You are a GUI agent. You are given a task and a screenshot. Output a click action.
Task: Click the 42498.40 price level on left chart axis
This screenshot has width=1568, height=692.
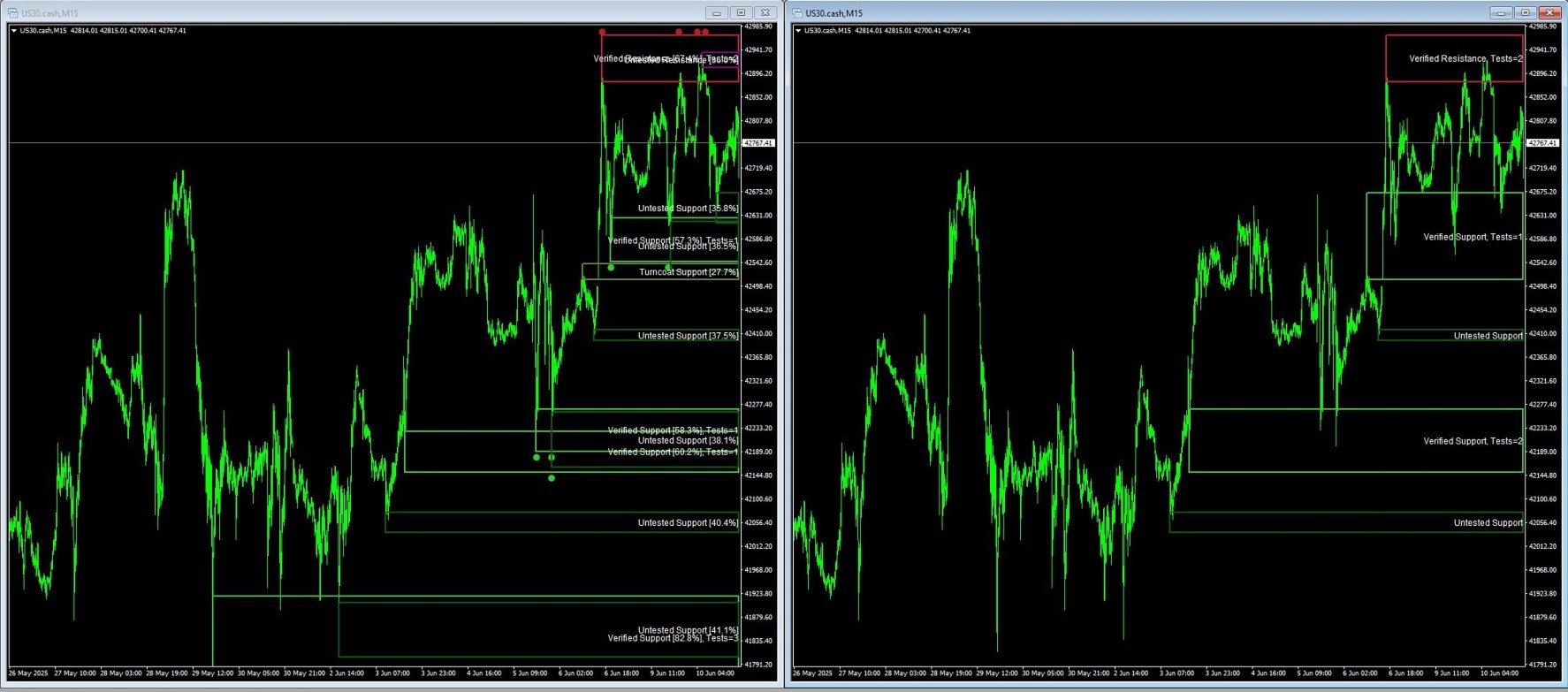(x=758, y=286)
